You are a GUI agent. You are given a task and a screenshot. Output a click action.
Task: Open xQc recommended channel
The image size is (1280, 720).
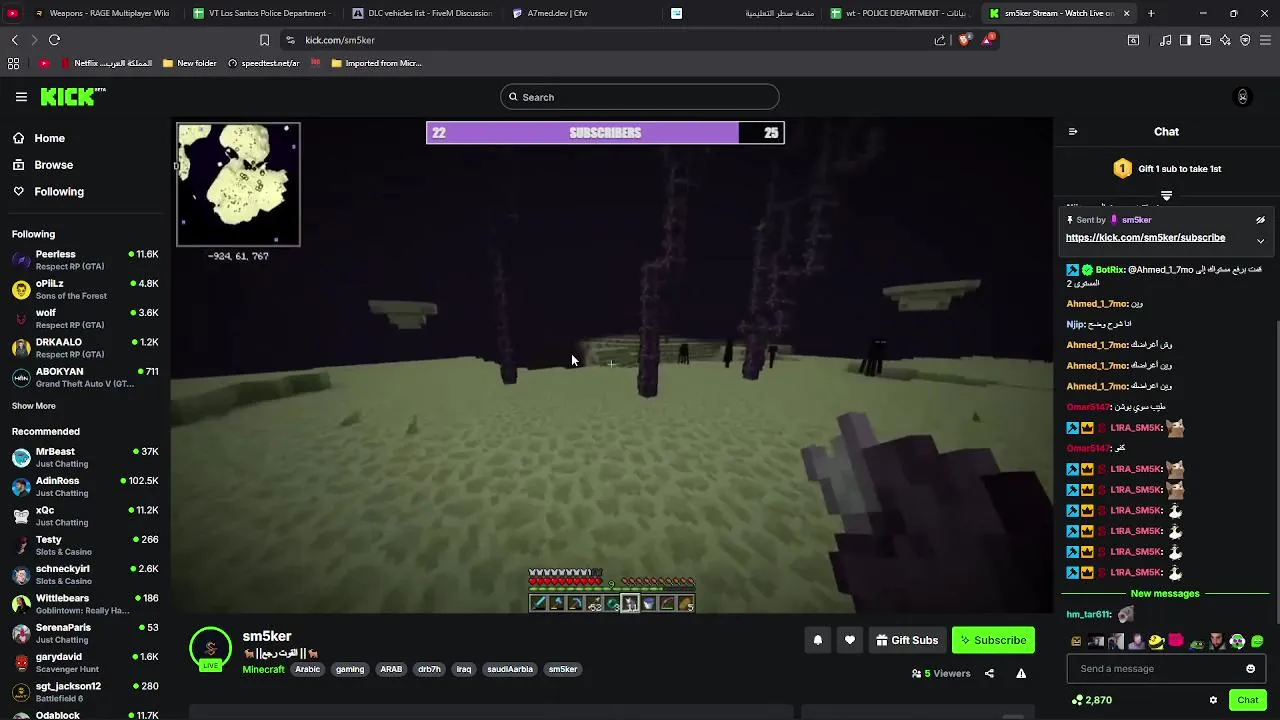tap(85, 516)
